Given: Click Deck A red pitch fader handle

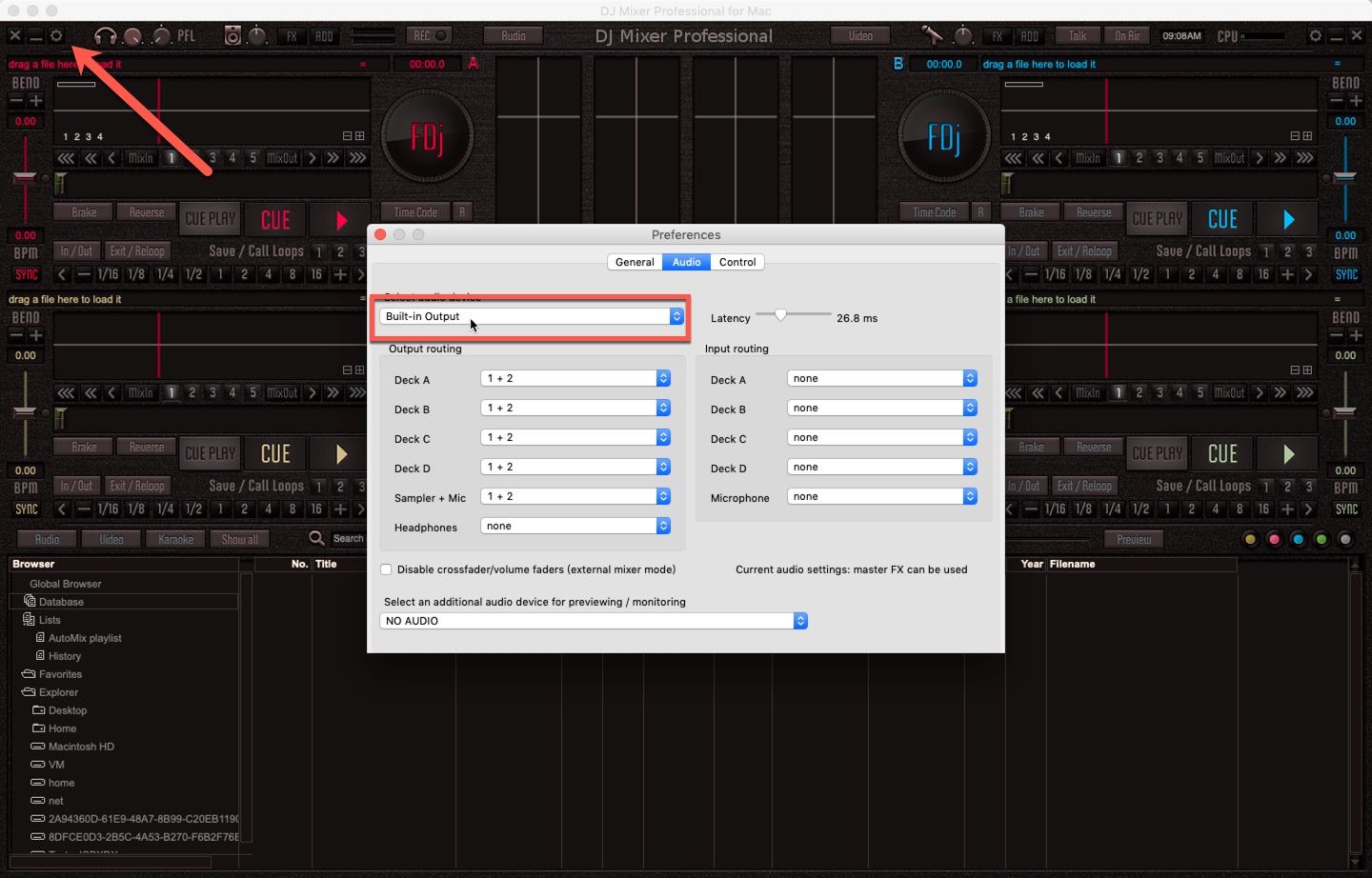Looking at the screenshot, I should point(25,178).
